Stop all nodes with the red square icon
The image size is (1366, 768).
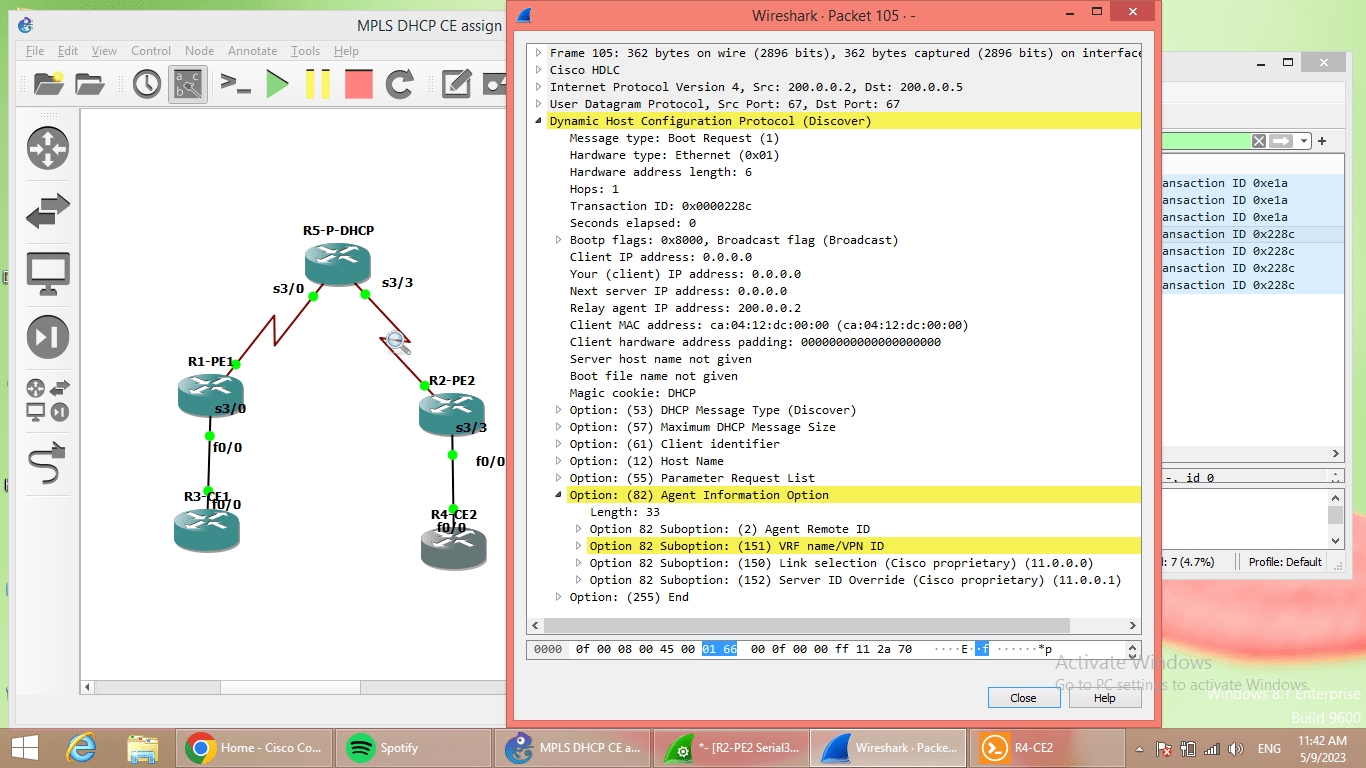(x=358, y=85)
